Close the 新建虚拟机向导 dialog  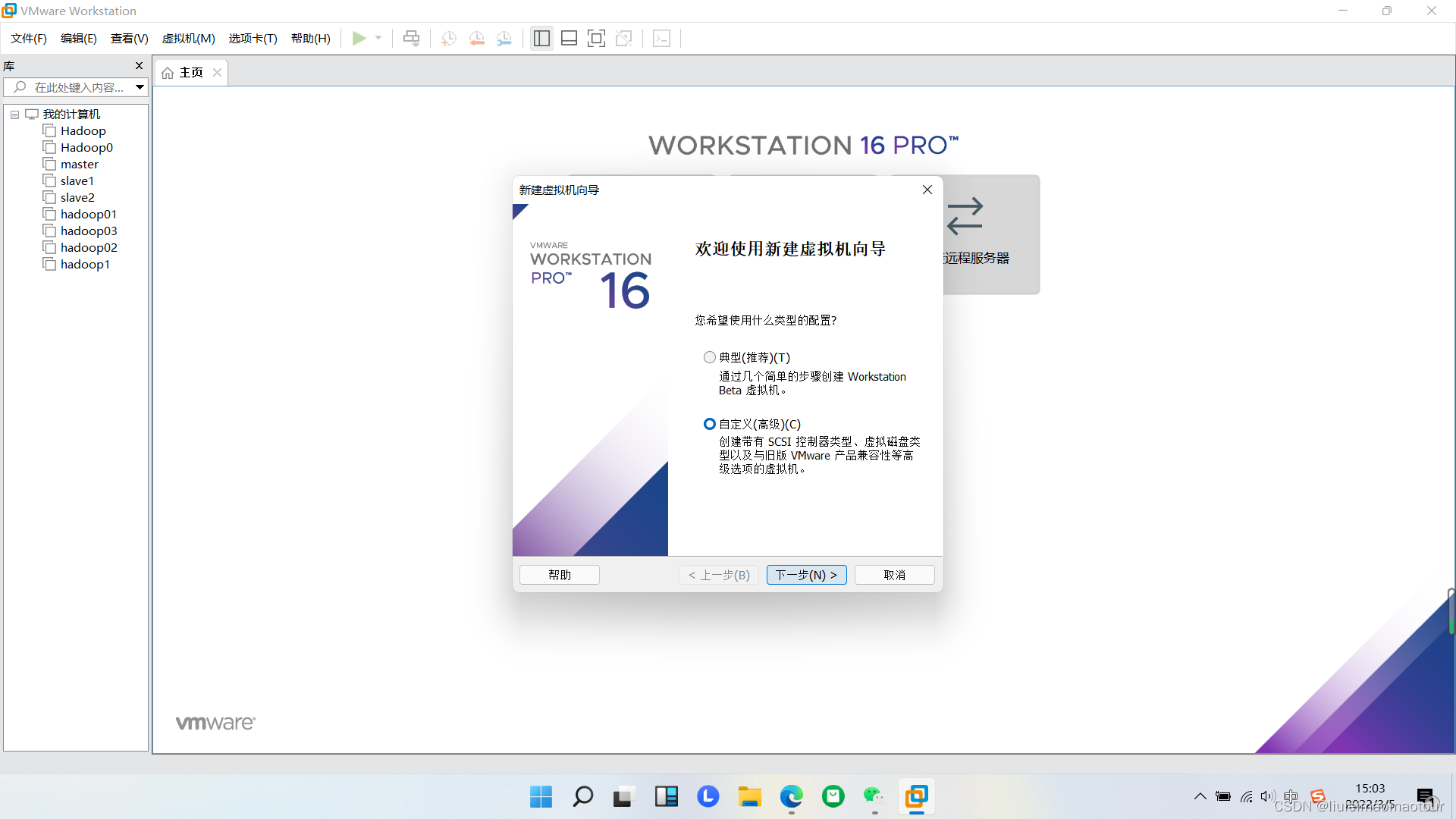pos(927,190)
